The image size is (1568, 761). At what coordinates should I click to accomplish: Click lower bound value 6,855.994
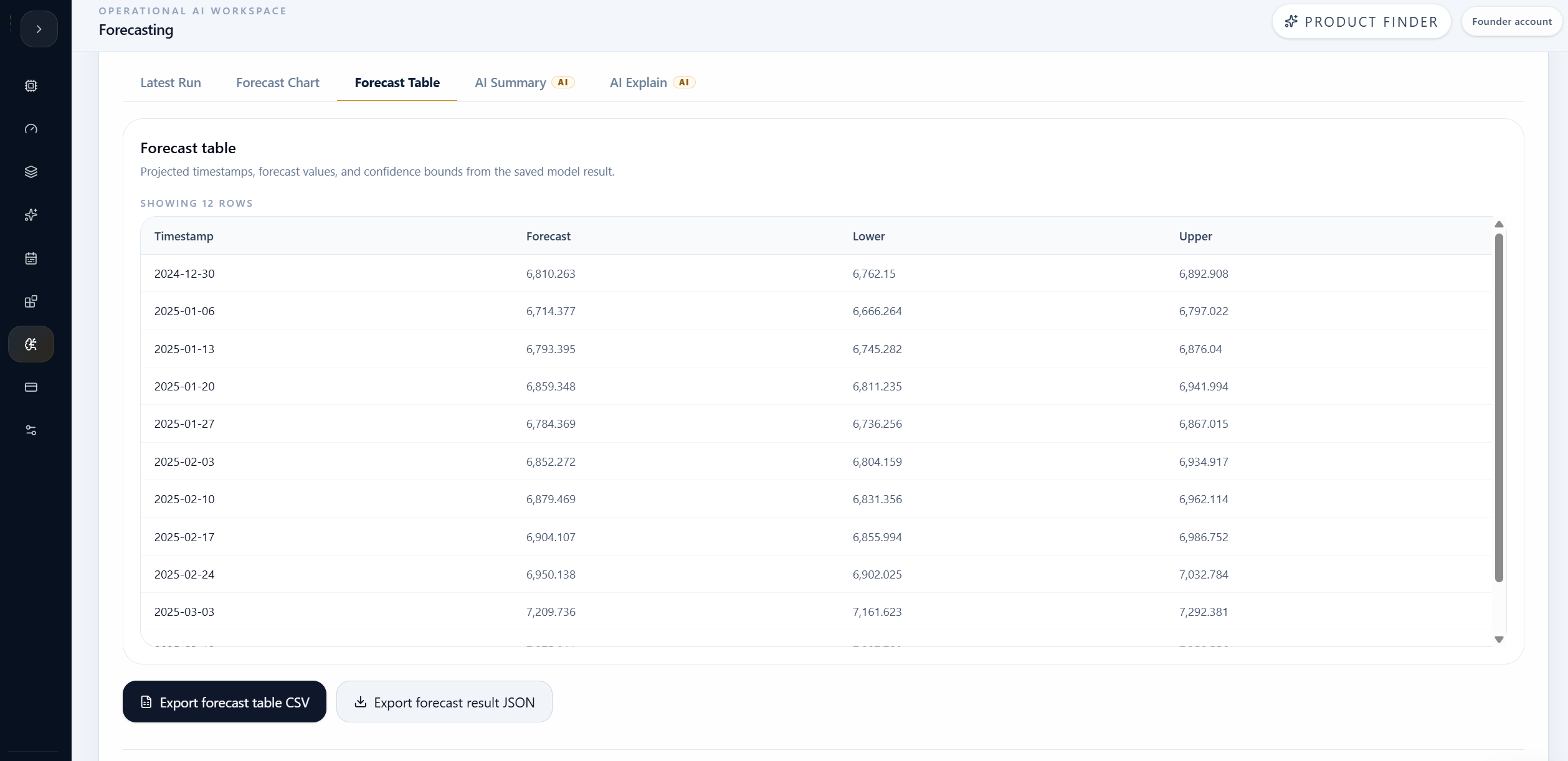877,537
